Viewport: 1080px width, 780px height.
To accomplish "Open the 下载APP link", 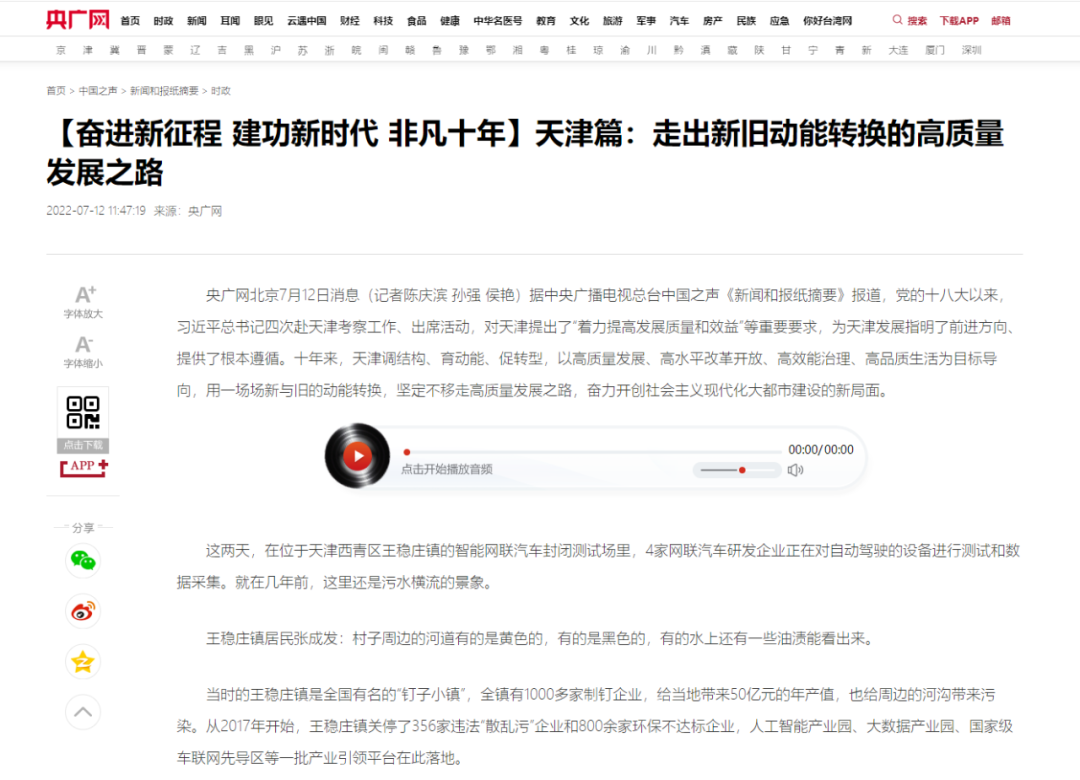I will click(958, 18).
